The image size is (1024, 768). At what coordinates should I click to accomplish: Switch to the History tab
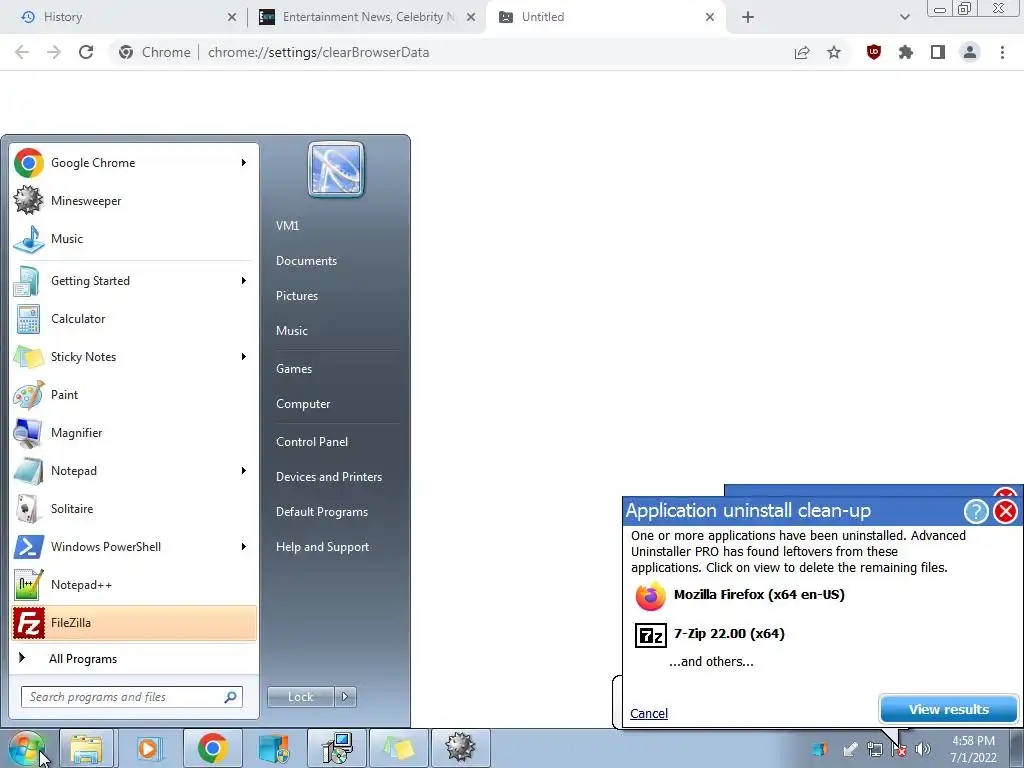pyautogui.click(x=124, y=17)
